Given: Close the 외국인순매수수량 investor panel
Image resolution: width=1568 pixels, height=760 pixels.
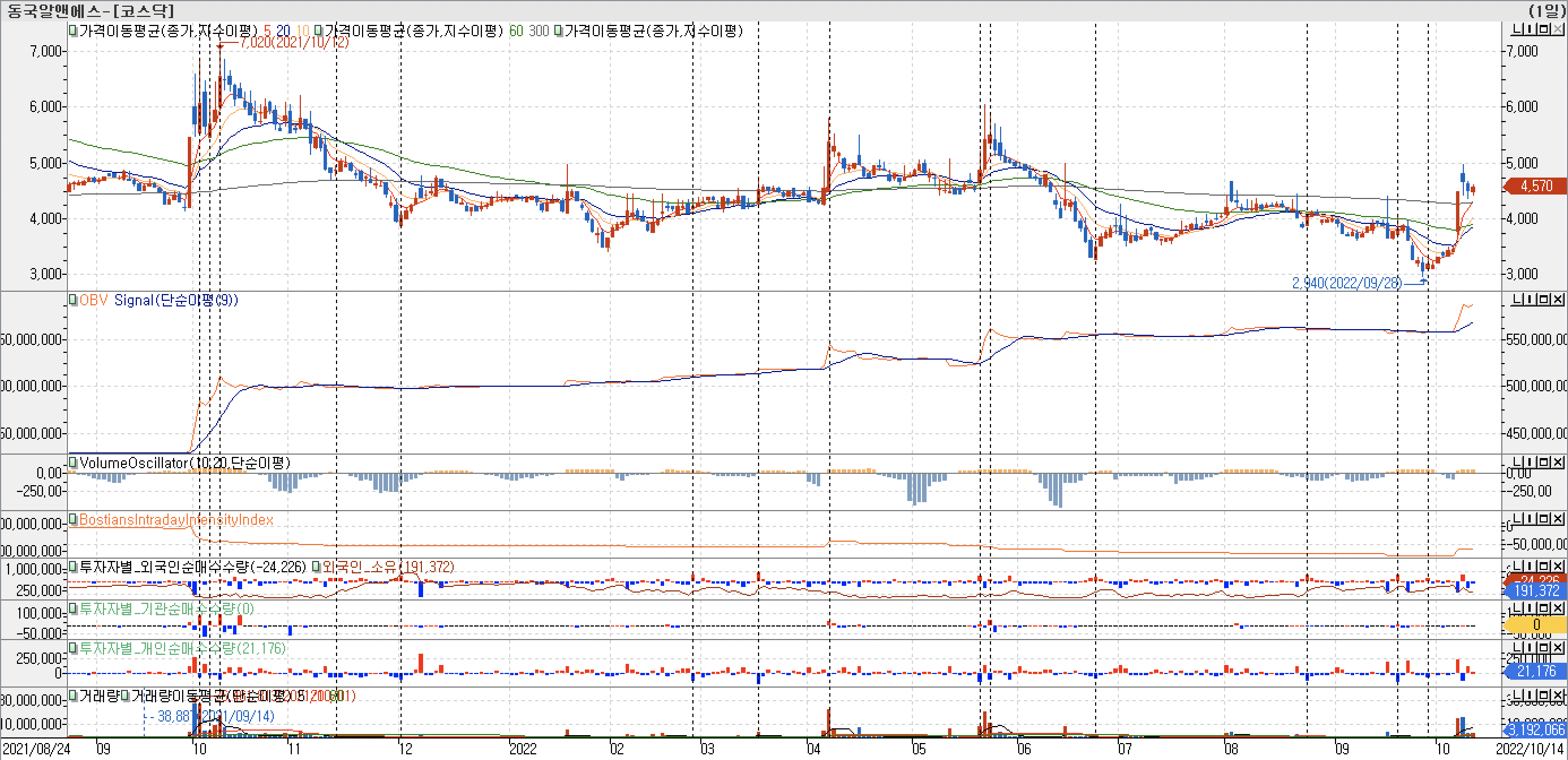Looking at the screenshot, I should (x=1558, y=567).
